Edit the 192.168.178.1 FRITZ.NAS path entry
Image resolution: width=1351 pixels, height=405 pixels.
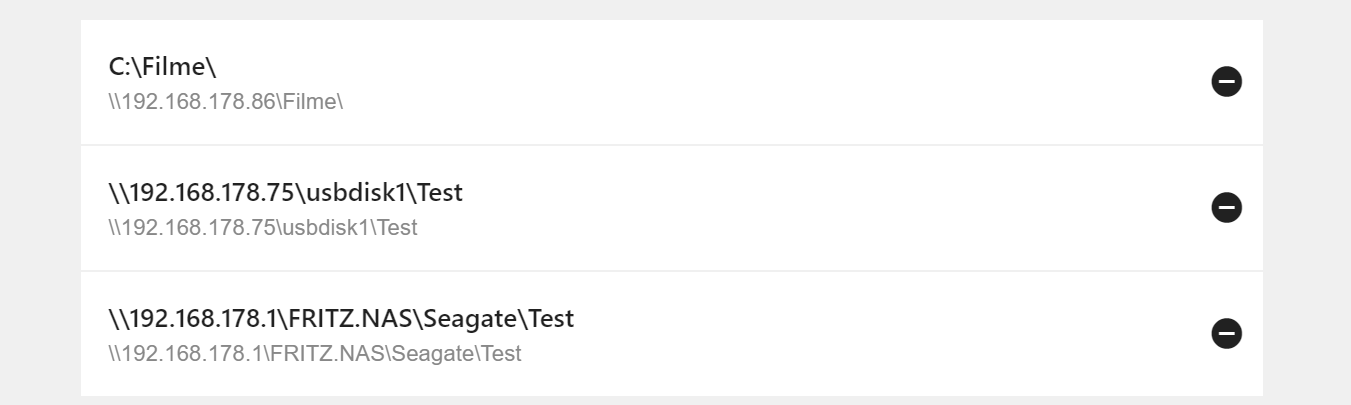pyautogui.click(x=672, y=334)
